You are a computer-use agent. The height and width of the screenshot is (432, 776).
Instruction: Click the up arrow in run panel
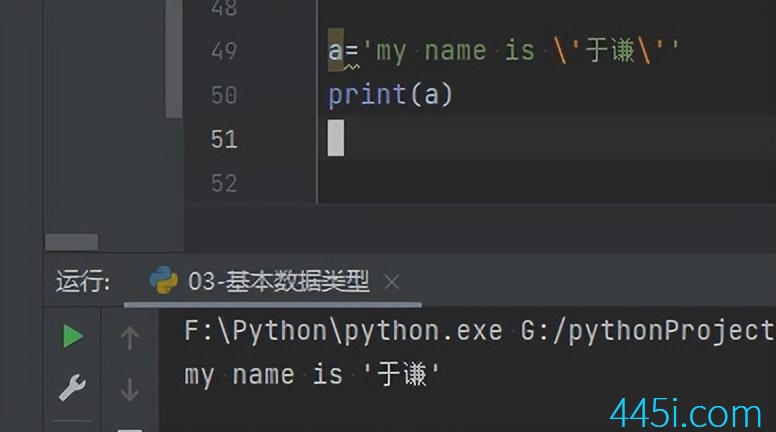tap(130, 338)
